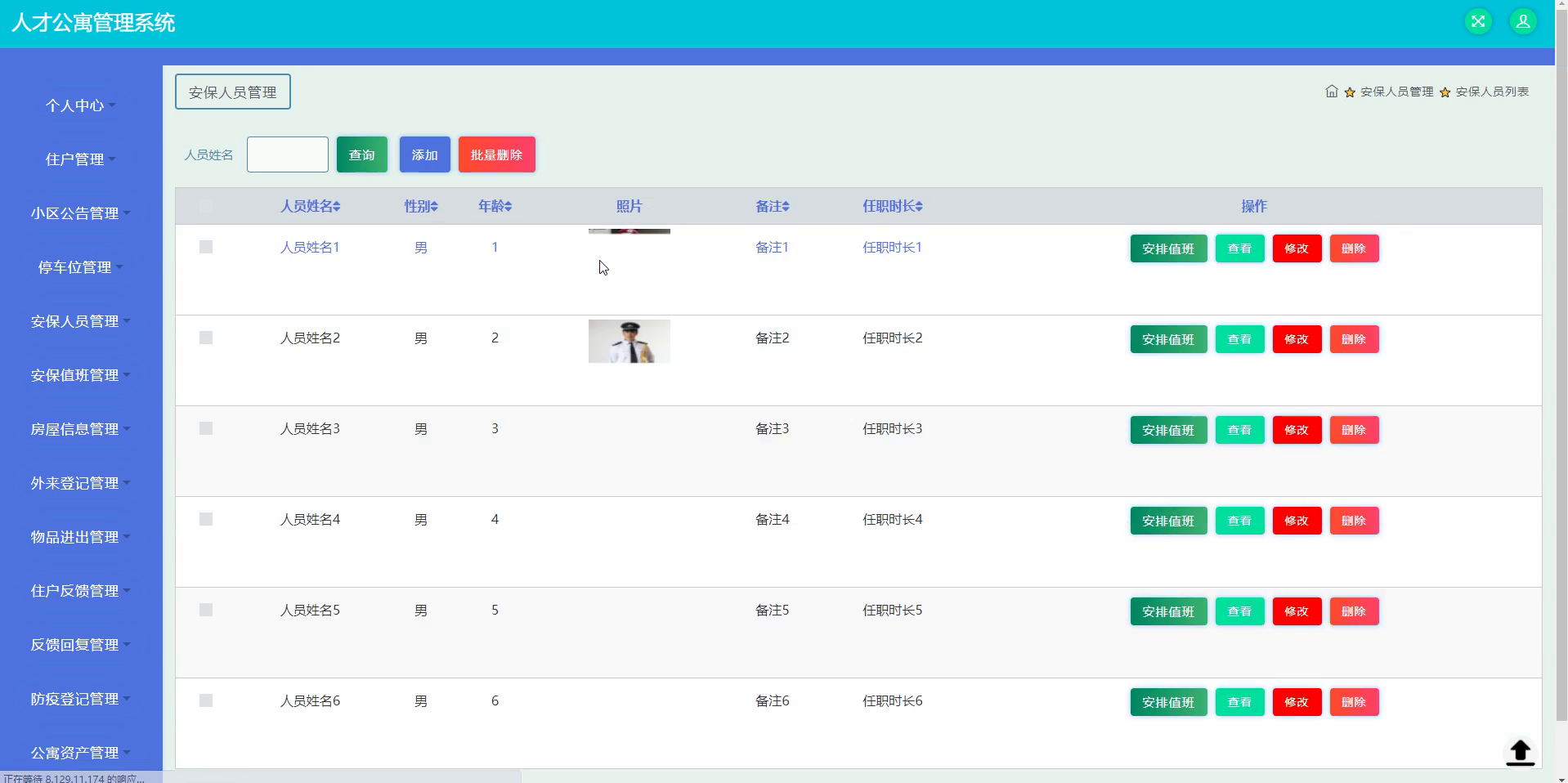Viewport: 1568px width, 783px height.
Task: Expand the 住户管理 sidebar menu
Action: (x=81, y=159)
